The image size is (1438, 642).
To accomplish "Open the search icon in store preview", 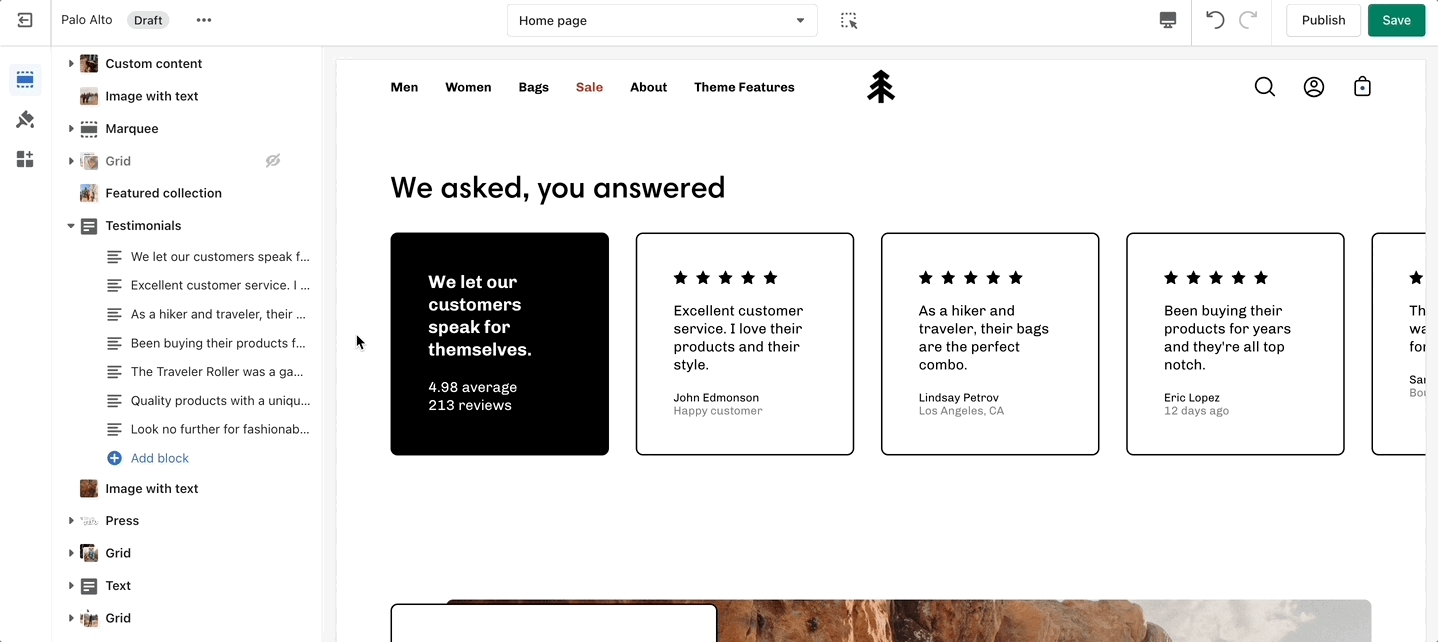I will tap(1264, 87).
